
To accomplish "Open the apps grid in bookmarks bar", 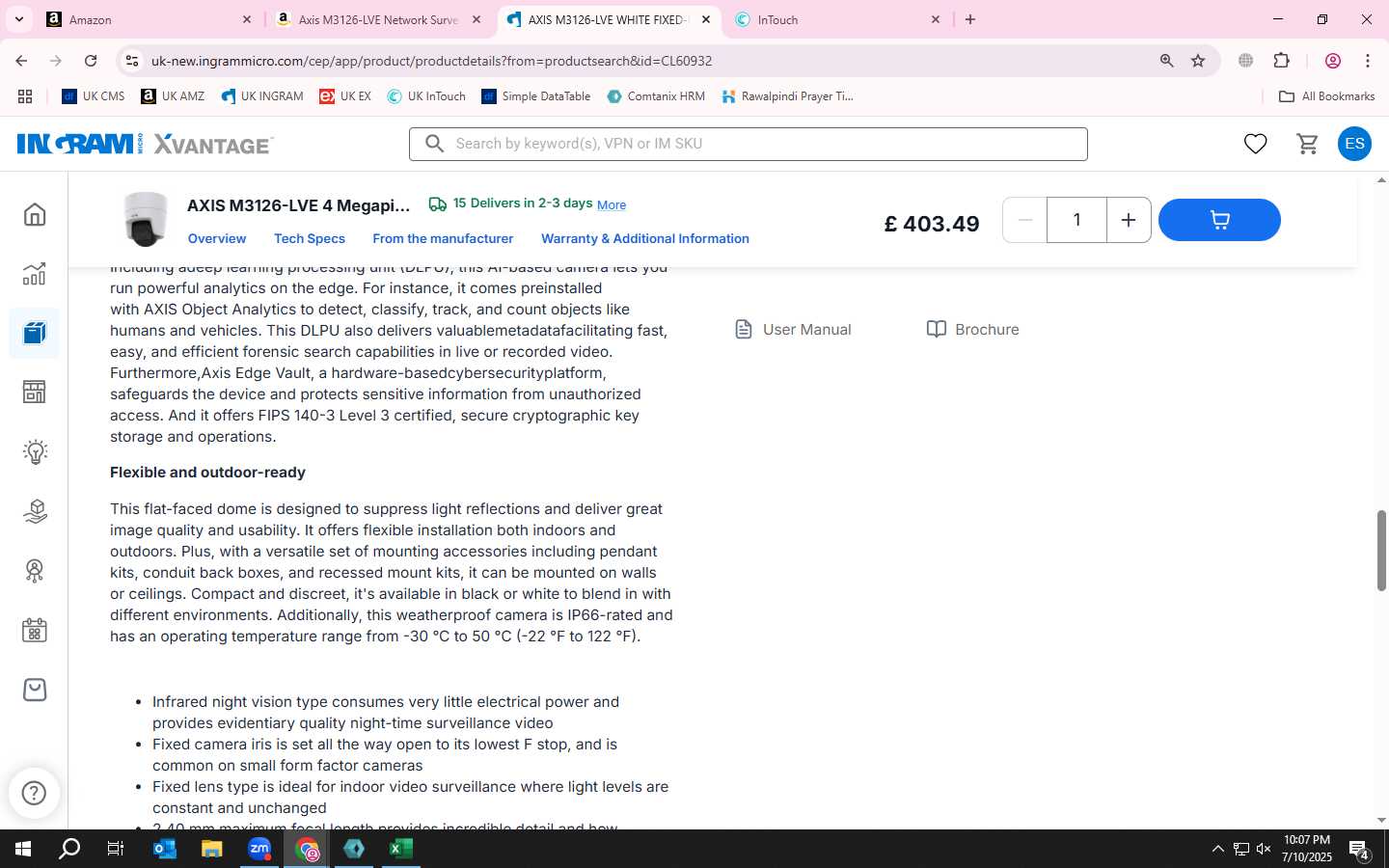I will pos(25,96).
